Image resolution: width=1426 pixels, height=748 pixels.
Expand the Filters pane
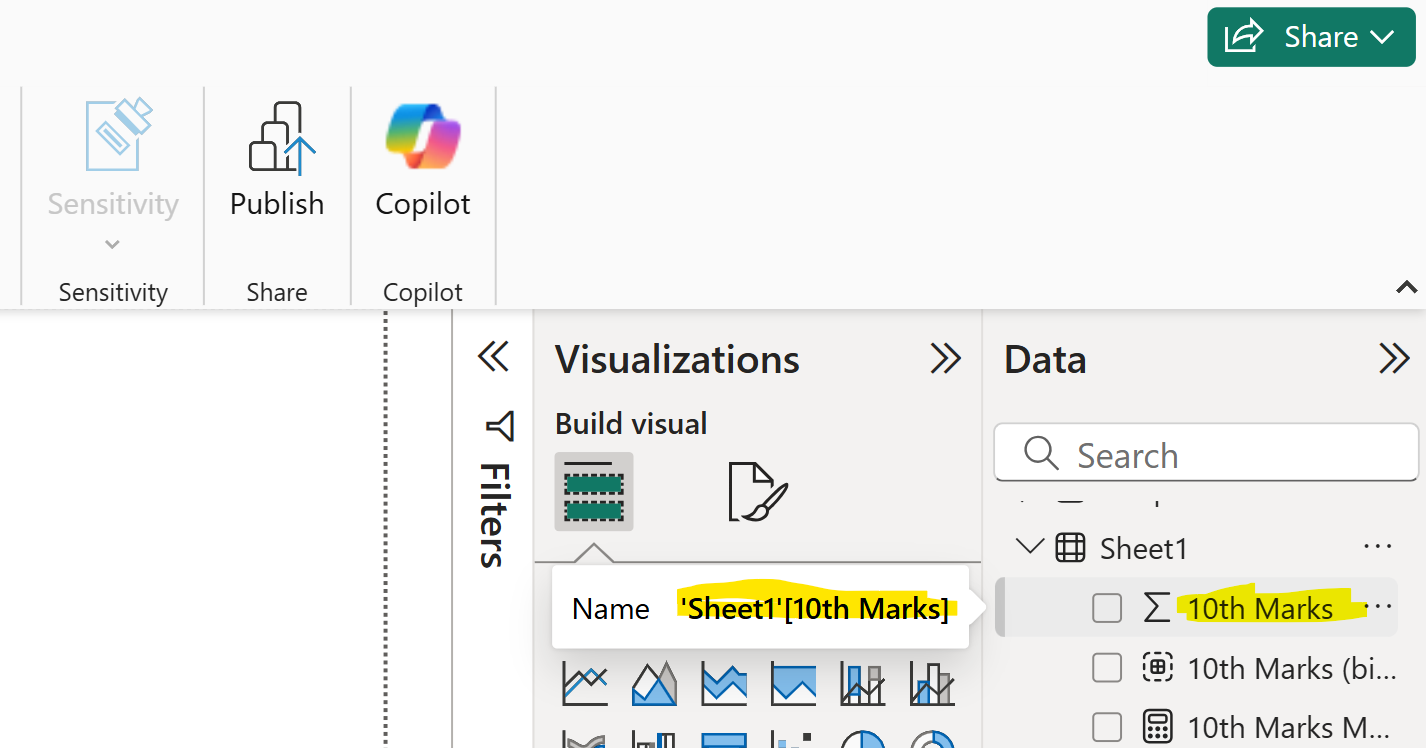click(493, 356)
